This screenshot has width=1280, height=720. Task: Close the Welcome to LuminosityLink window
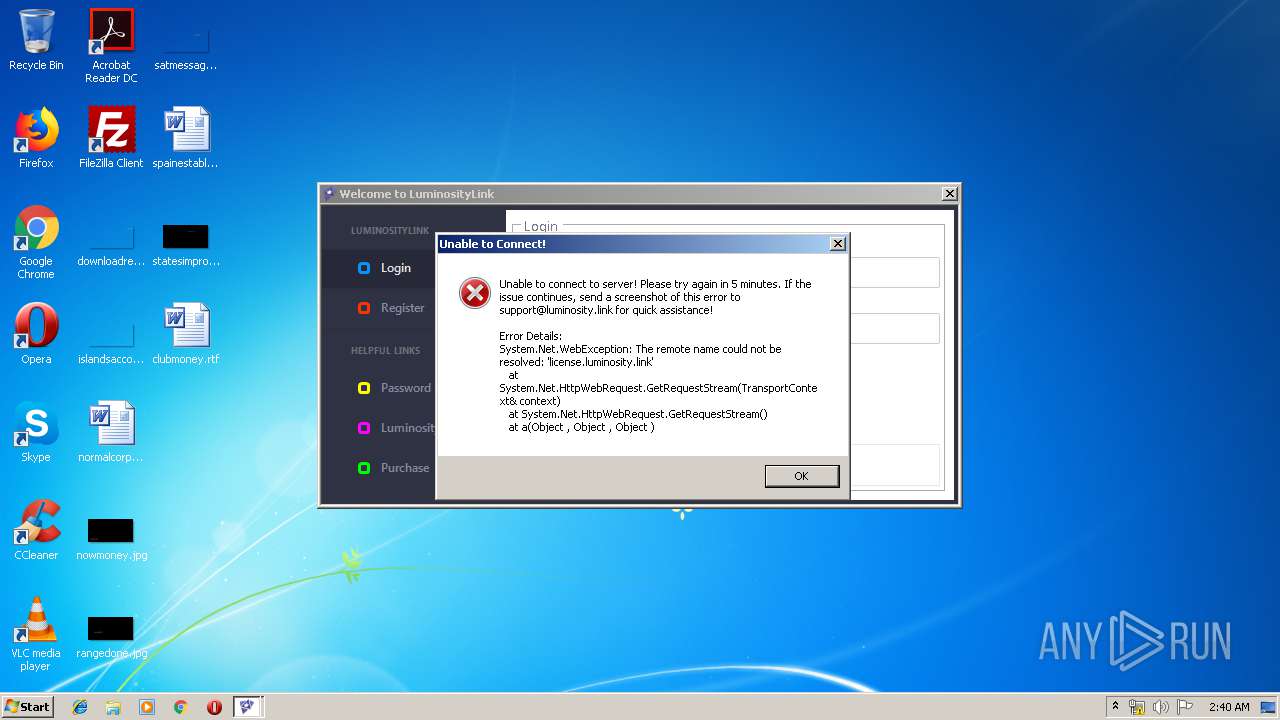[x=950, y=194]
